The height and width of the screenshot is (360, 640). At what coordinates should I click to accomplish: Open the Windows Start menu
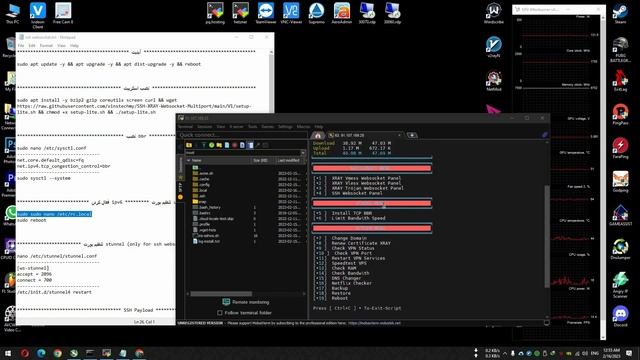8,353
